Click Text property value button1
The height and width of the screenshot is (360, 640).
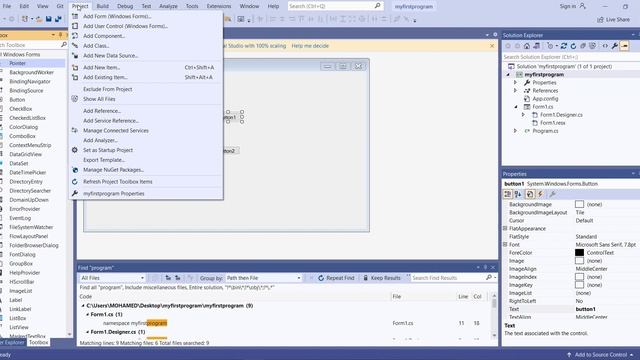[x=585, y=309]
